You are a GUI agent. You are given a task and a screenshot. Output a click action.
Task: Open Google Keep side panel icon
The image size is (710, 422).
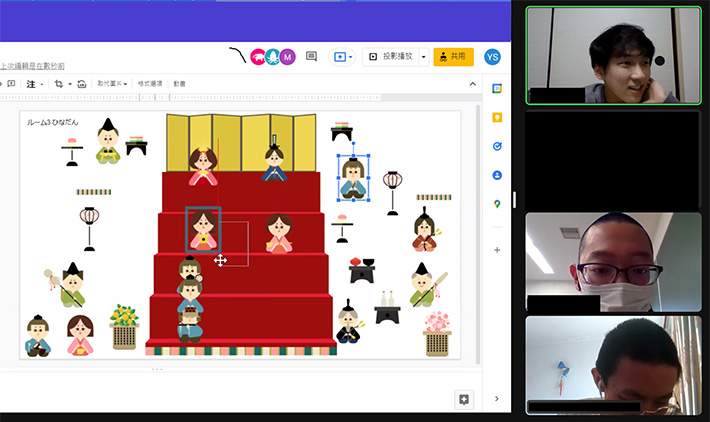(497, 118)
